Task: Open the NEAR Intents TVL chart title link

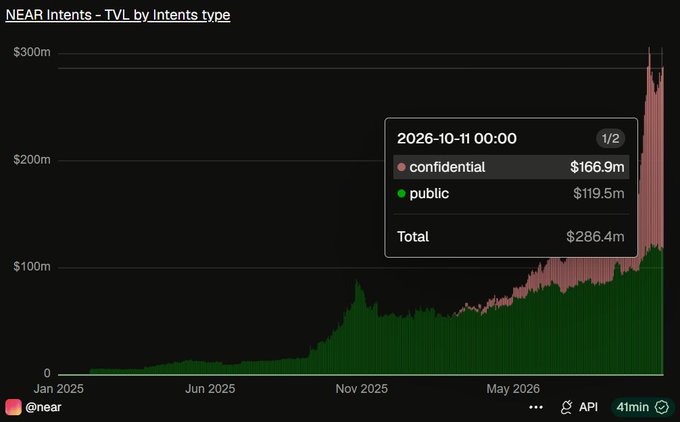Action: pyautogui.click(x=118, y=15)
